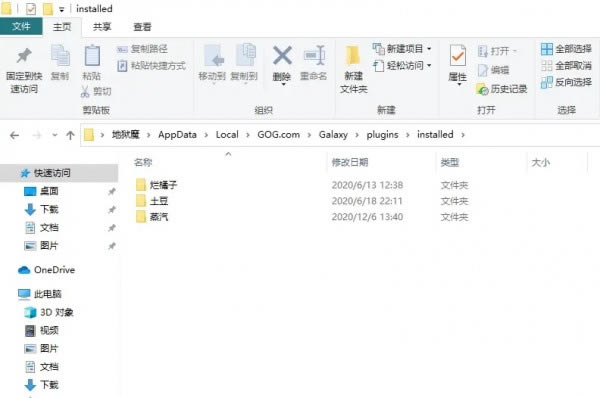The image size is (600, 398).
Task: Navigate to plugins breadcrumb
Action: pyautogui.click(x=382, y=135)
